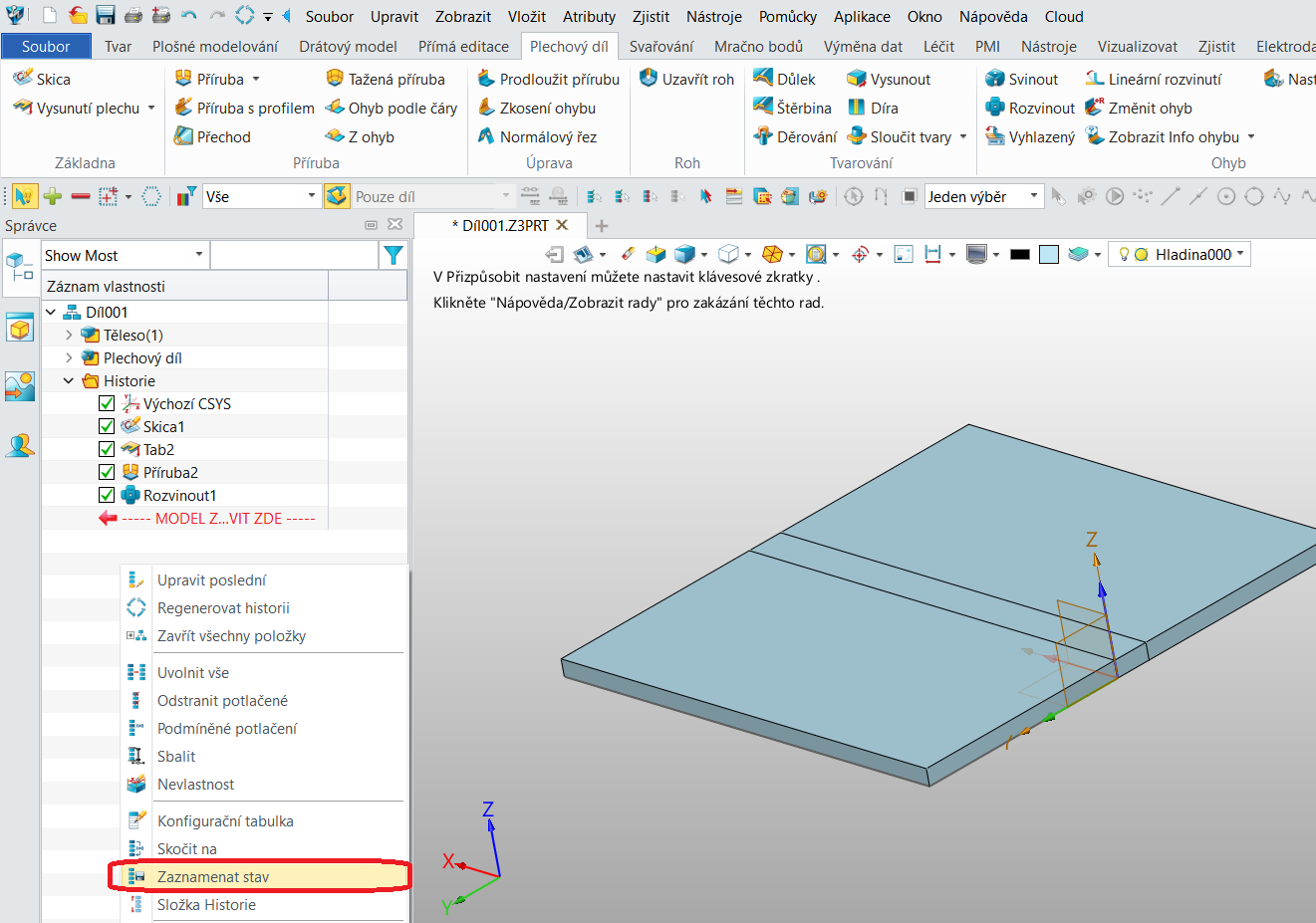
Task: Click the Vysunout ribbon button
Action: (x=889, y=79)
